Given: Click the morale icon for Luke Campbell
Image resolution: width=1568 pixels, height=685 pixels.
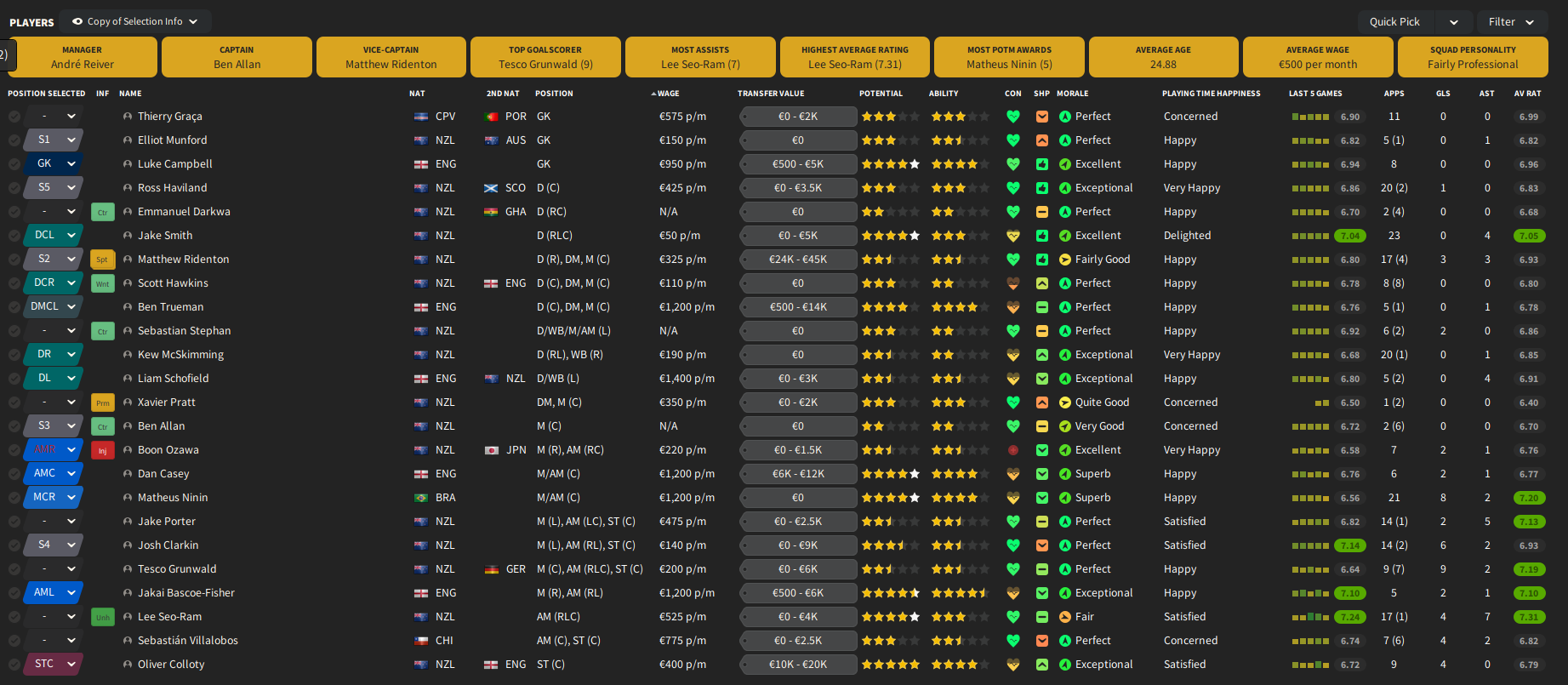Looking at the screenshot, I should [1064, 164].
